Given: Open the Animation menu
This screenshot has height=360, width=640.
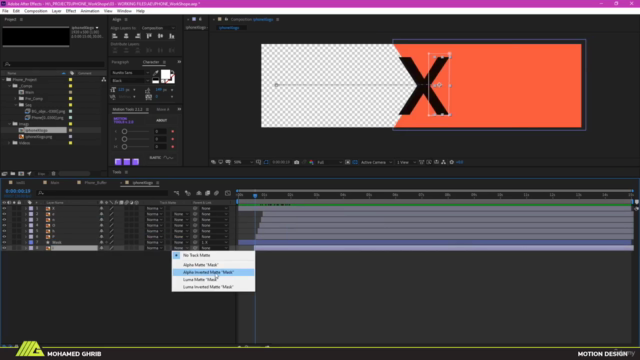Looking at the screenshot, I should [x=90, y=11].
